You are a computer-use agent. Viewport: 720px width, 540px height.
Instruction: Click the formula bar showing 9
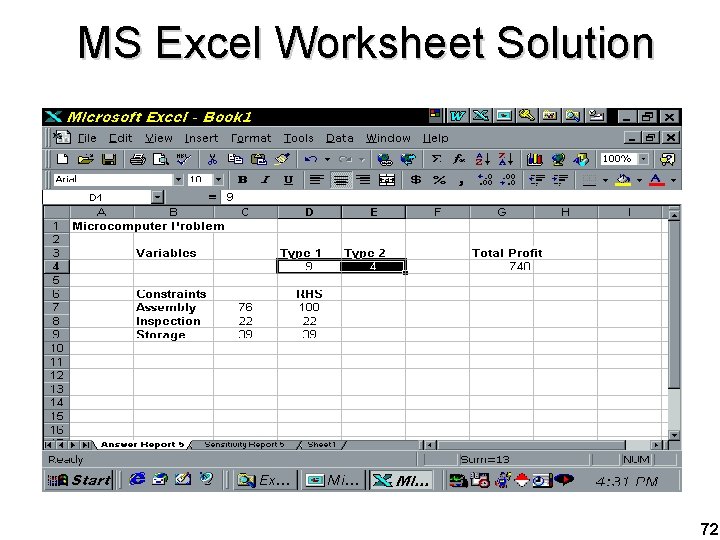(450, 197)
